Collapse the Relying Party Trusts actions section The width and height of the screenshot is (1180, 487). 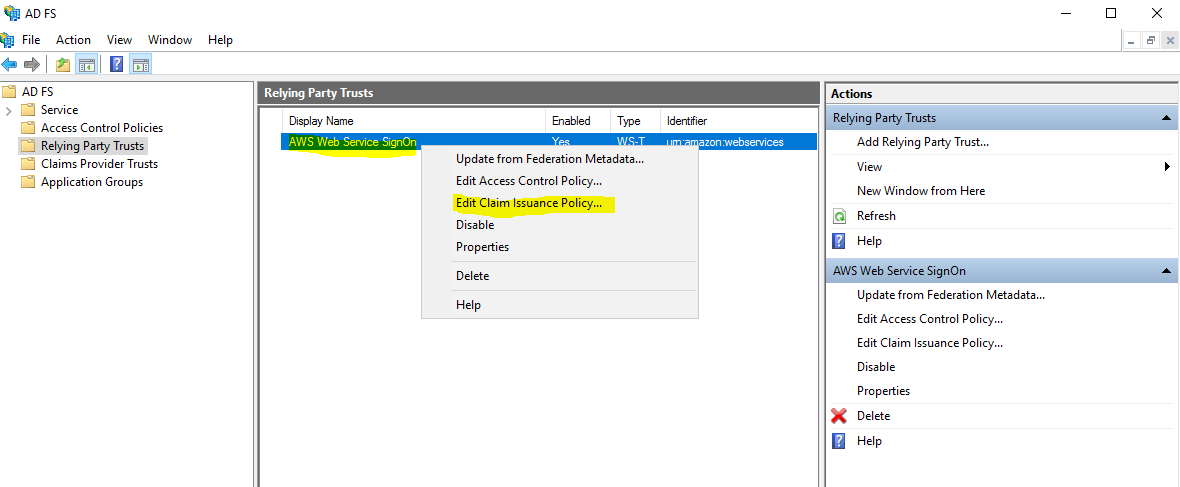click(x=1166, y=118)
